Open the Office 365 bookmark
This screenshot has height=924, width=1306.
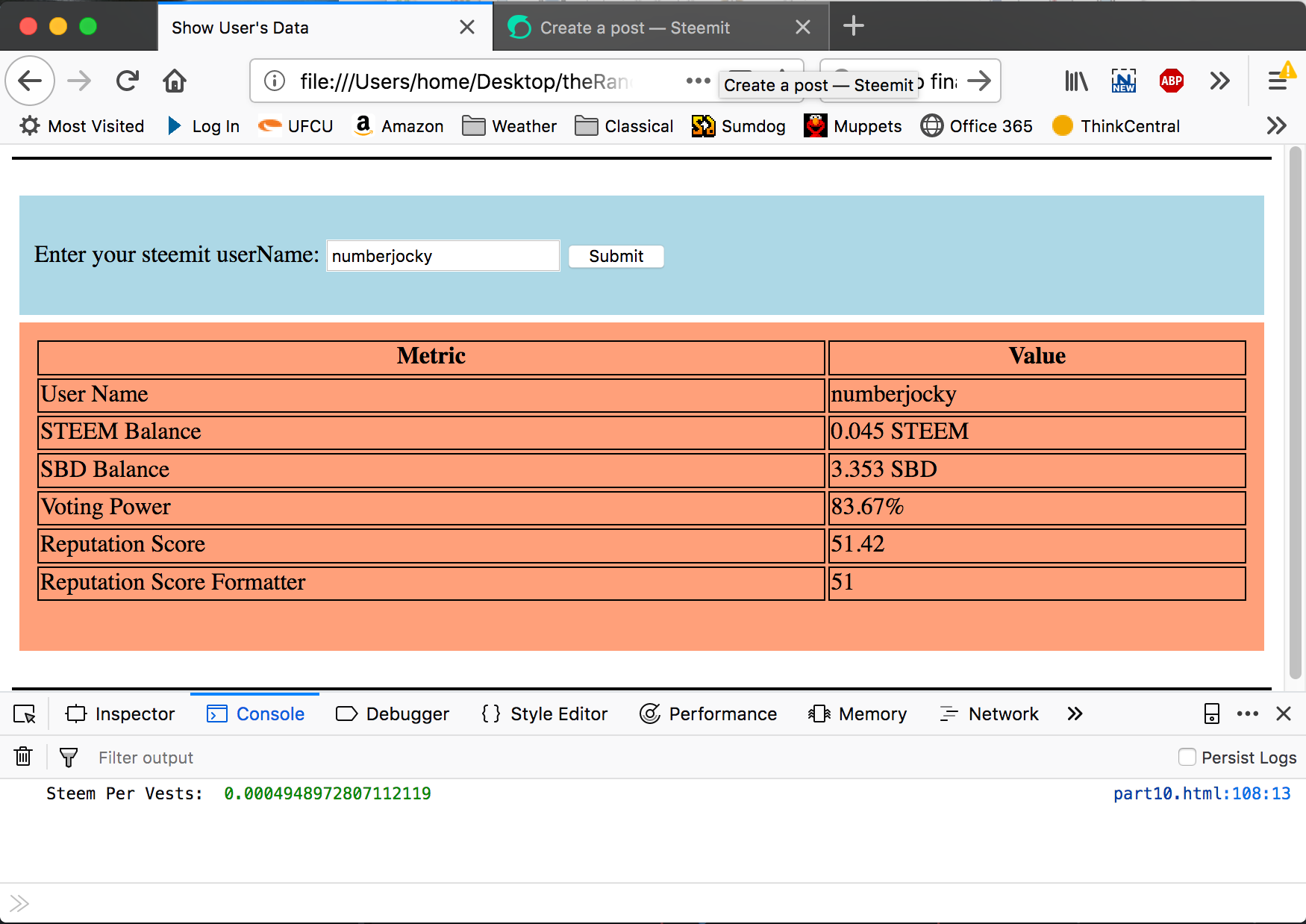click(976, 126)
